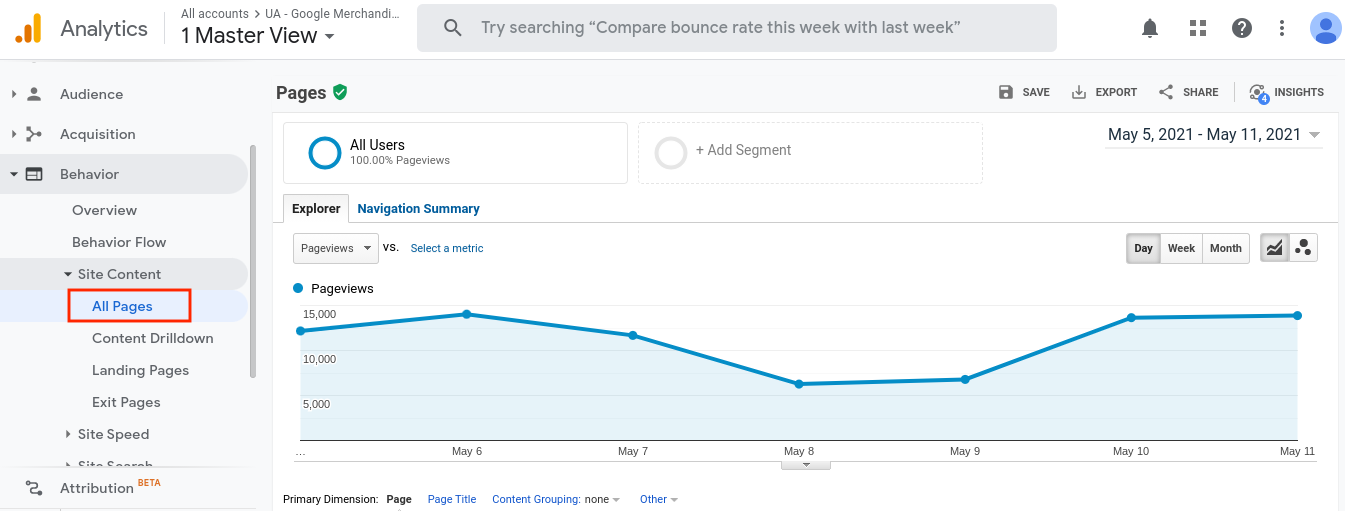The width and height of the screenshot is (1345, 511).
Task: Set the graph interval to Week
Action: [x=1181, y=248]
